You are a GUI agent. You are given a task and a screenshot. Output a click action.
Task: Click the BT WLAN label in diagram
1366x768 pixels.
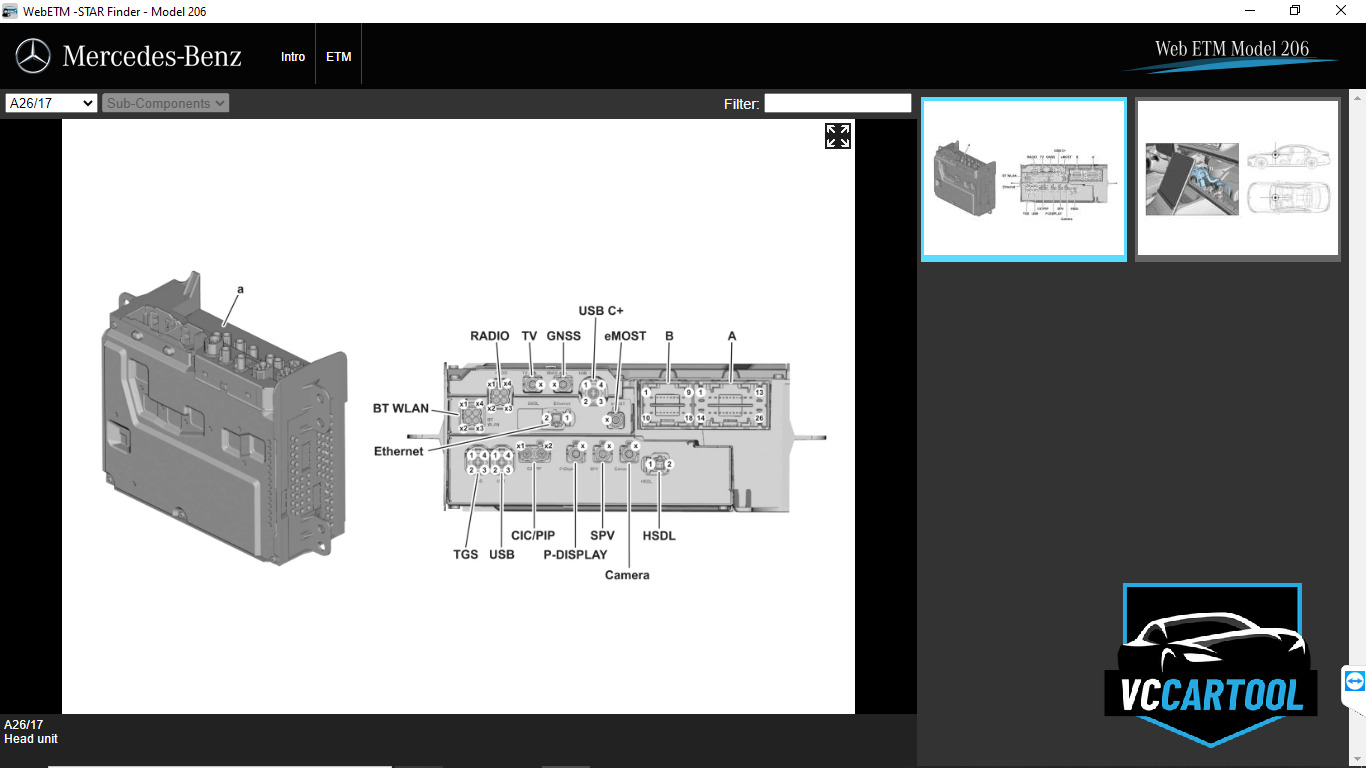[401, 408]
